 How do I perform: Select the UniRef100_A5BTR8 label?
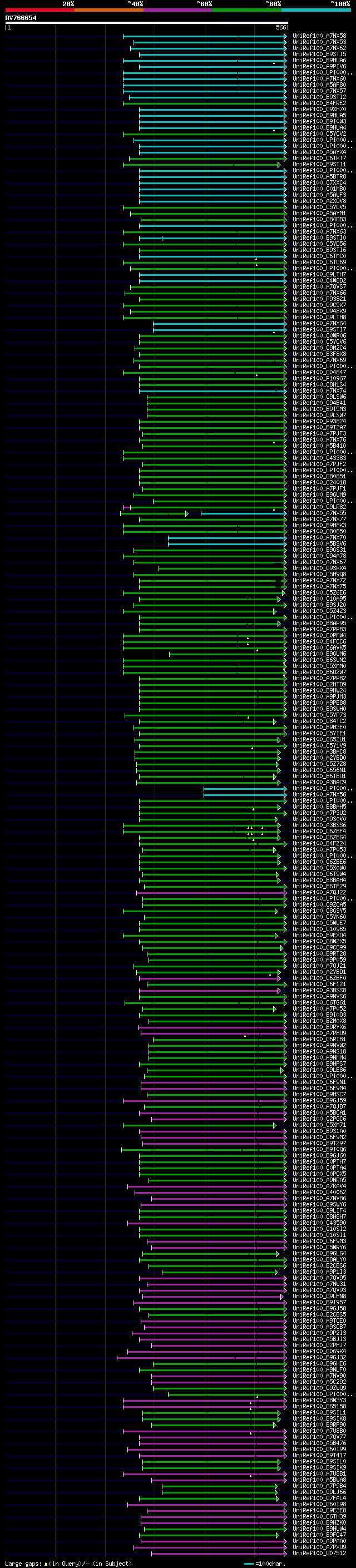click(319, 176)
